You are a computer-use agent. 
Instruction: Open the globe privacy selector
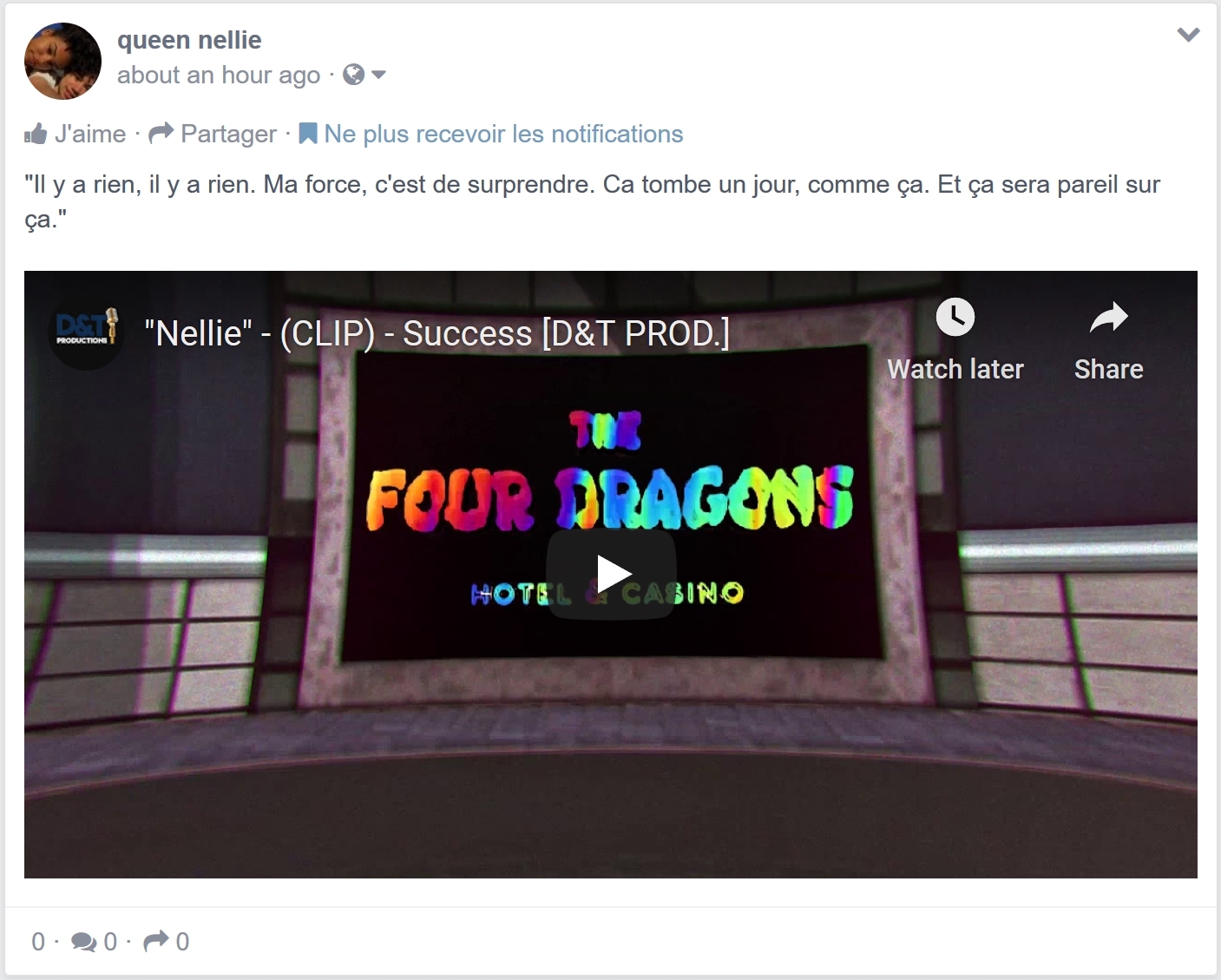click(x=353, y=75)
